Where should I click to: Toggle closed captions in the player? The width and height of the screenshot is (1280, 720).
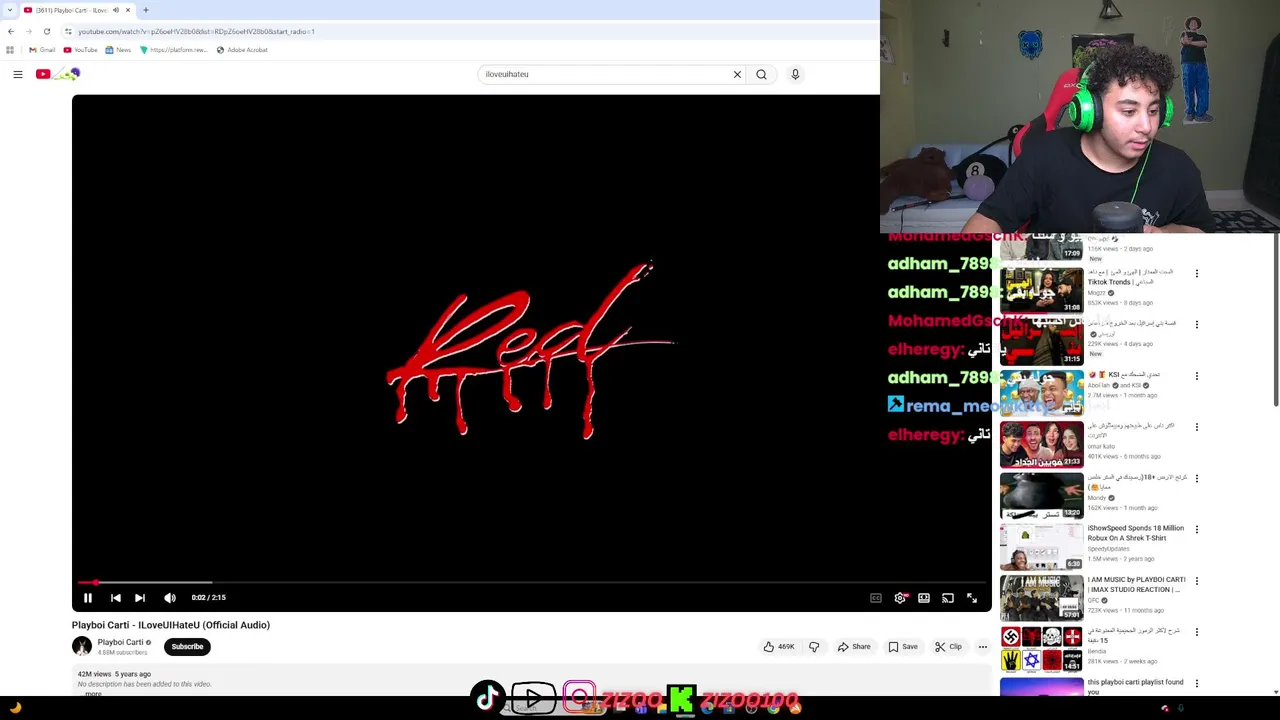(876, 598)
